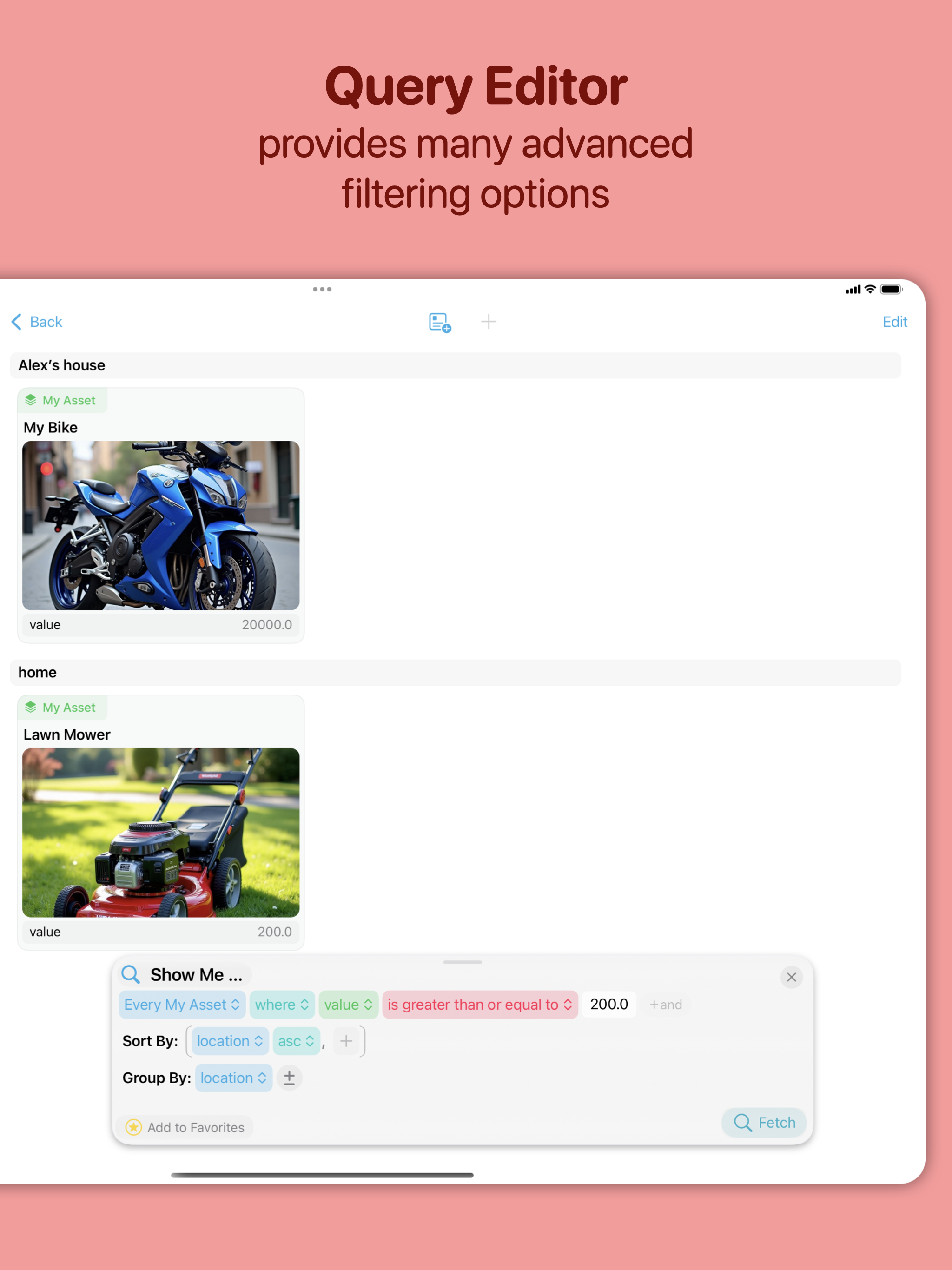Select the Lawn Mower 200.0 value row

coord(161,932)
